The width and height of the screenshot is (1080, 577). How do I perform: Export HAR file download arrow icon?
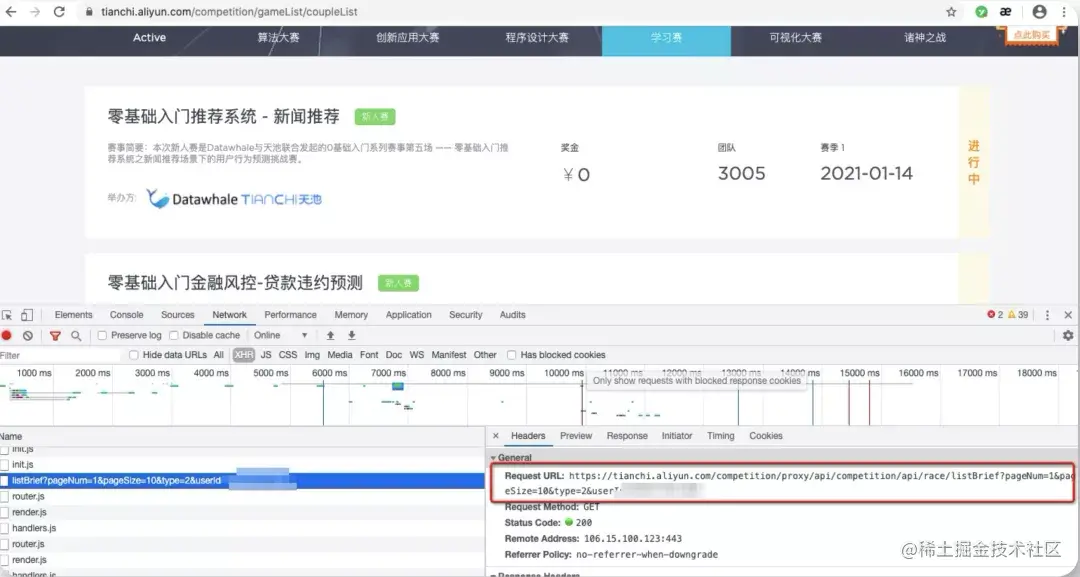tap(351, 335)
